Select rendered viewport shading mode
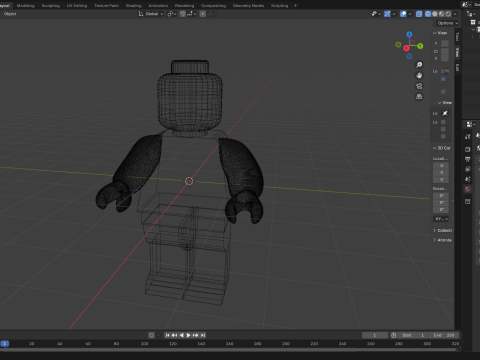480x360 pixels. pyautogui.click(x=448, y=14)
